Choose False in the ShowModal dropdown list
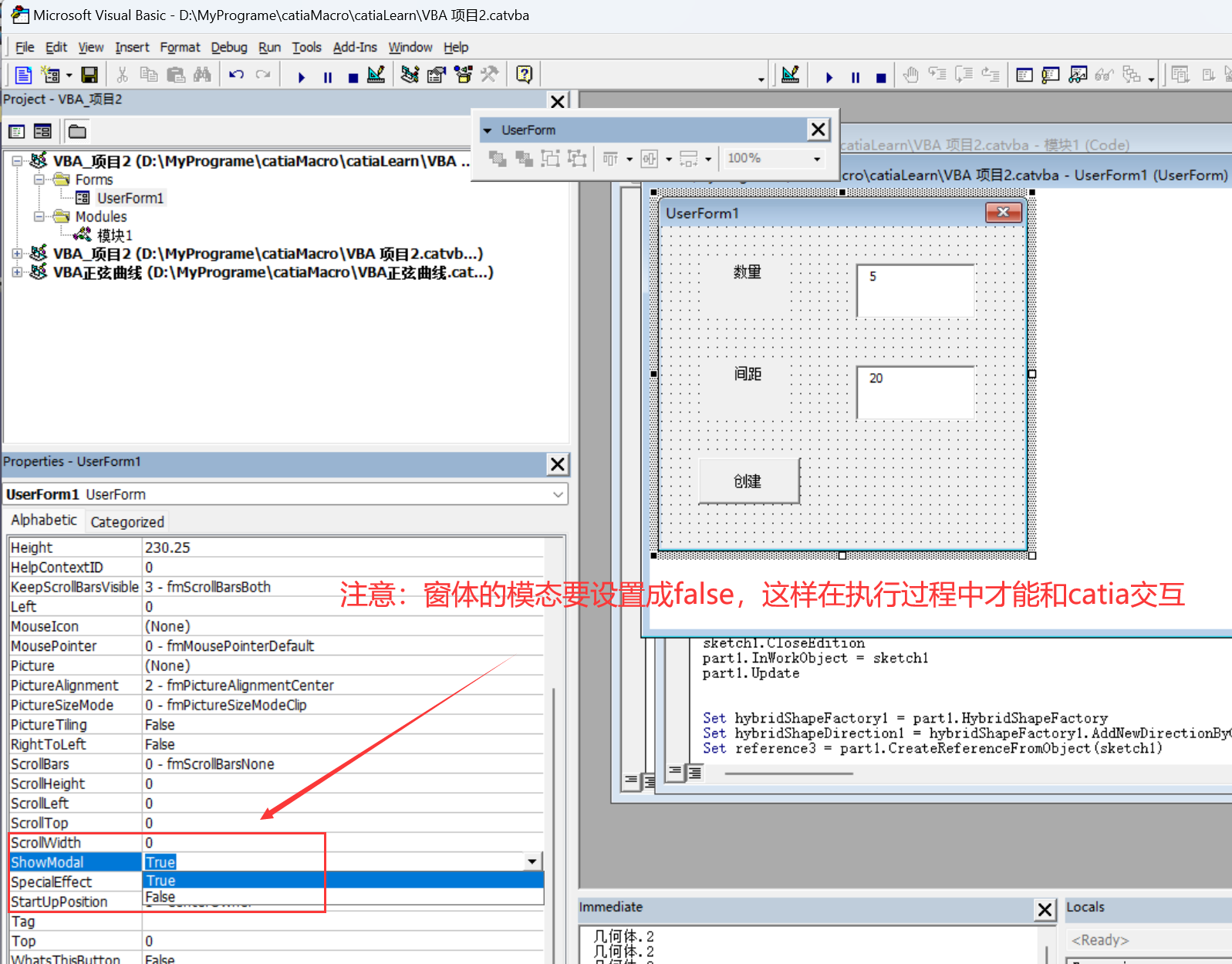Image resolution: width=1232 pixels, height=964 pixels. pyautogui.click(x=343, y=897)
